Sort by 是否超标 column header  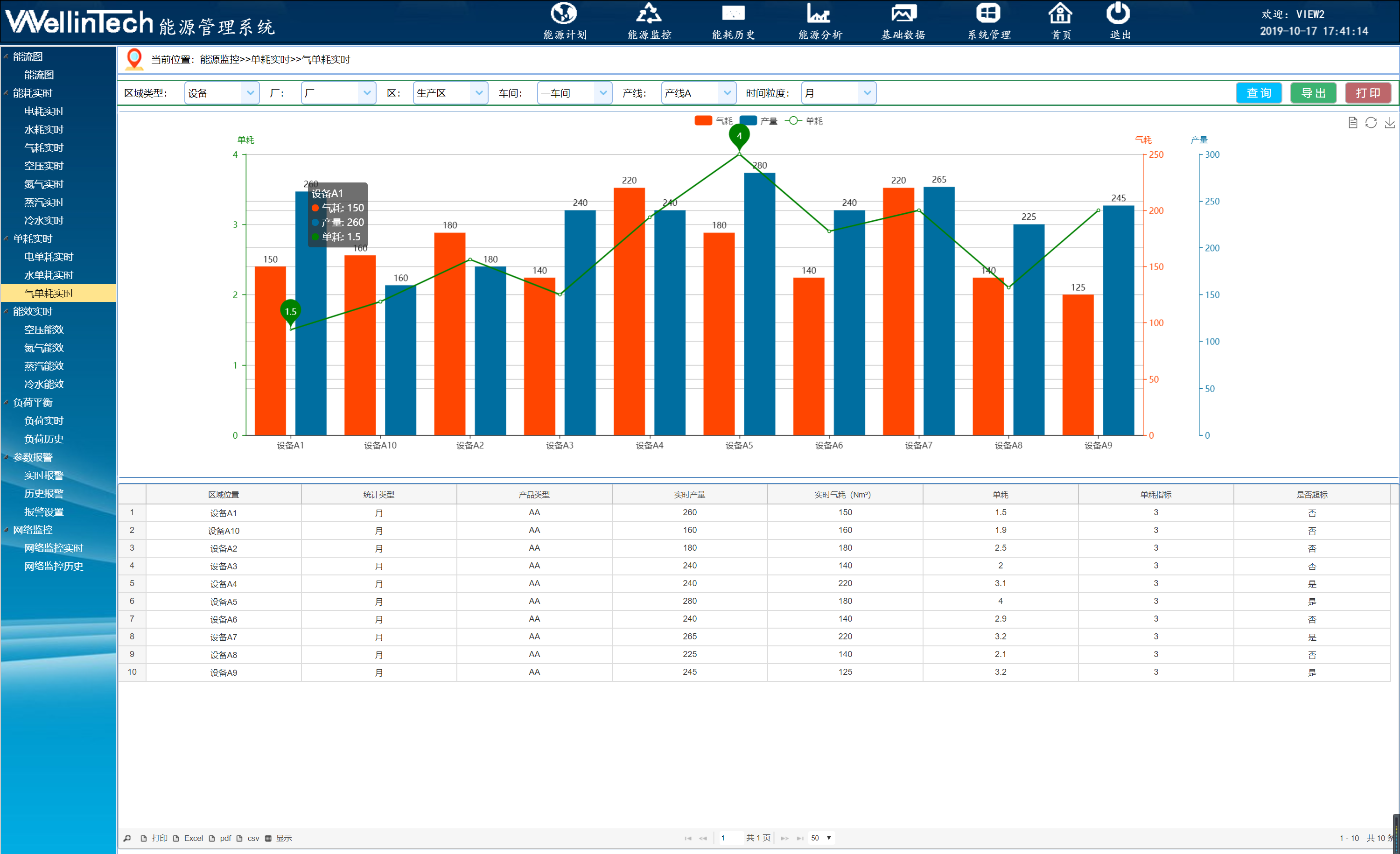pos(1311,494)
